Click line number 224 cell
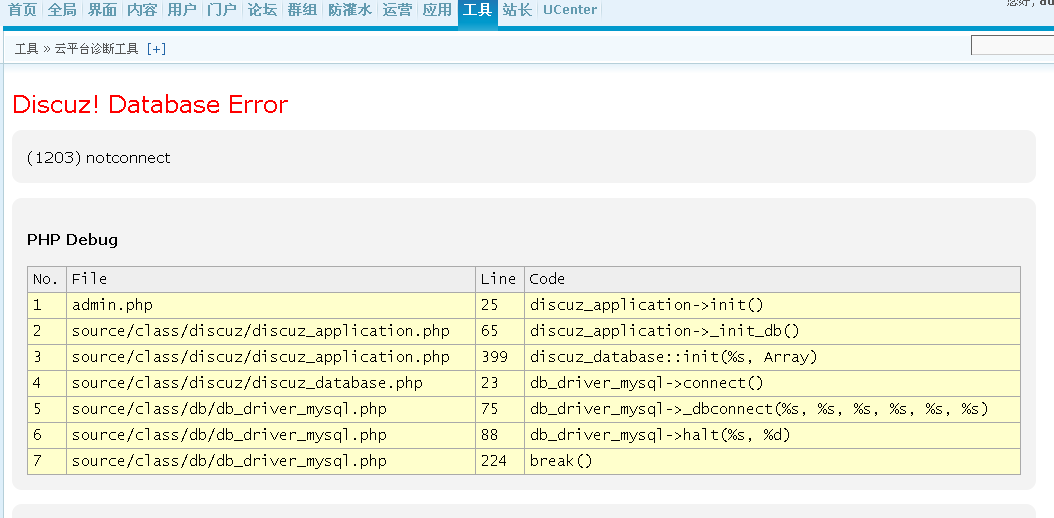This screenshot has height=518, width=1054. click(499, 462)
